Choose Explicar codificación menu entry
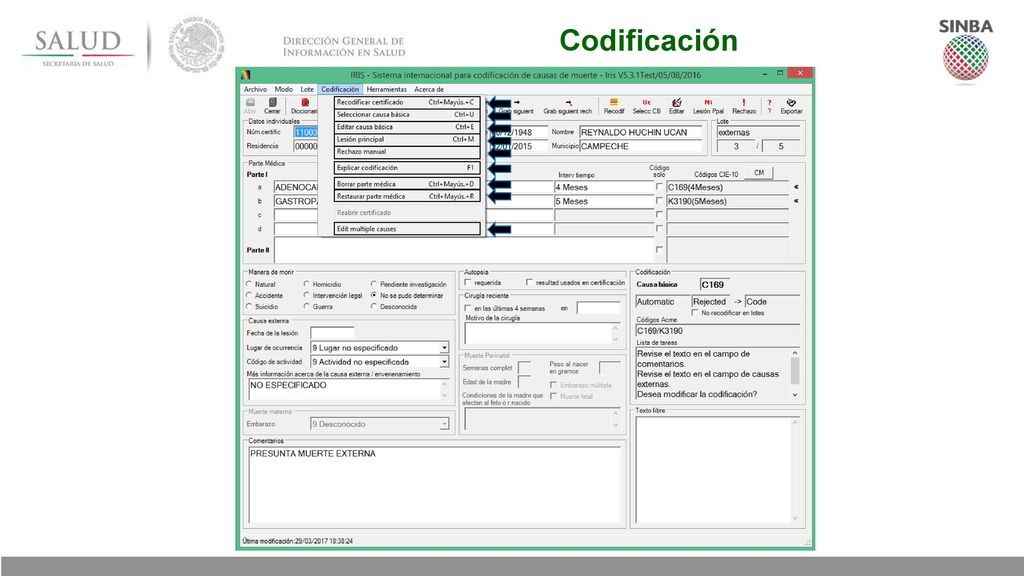Viewport: 1024px width, 576px height. coord(407,168)
